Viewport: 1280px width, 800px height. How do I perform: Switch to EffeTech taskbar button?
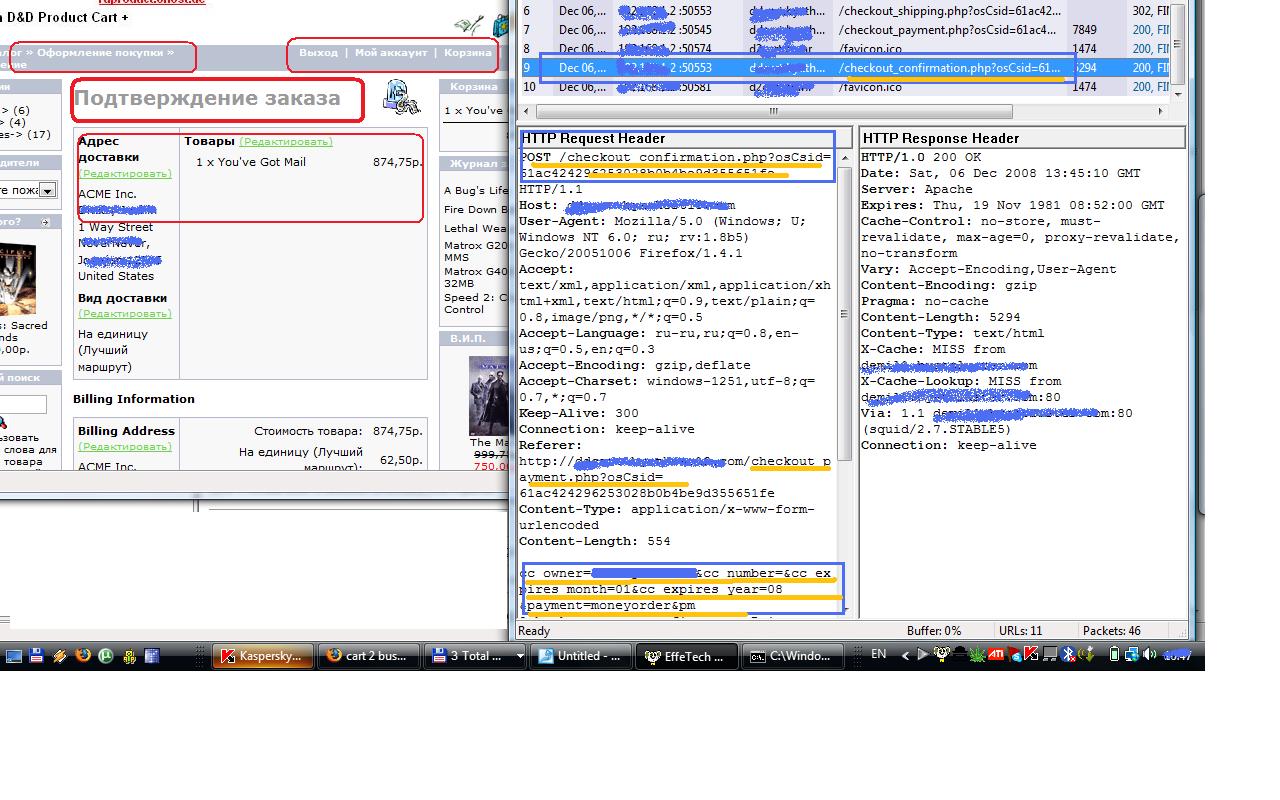687,656
